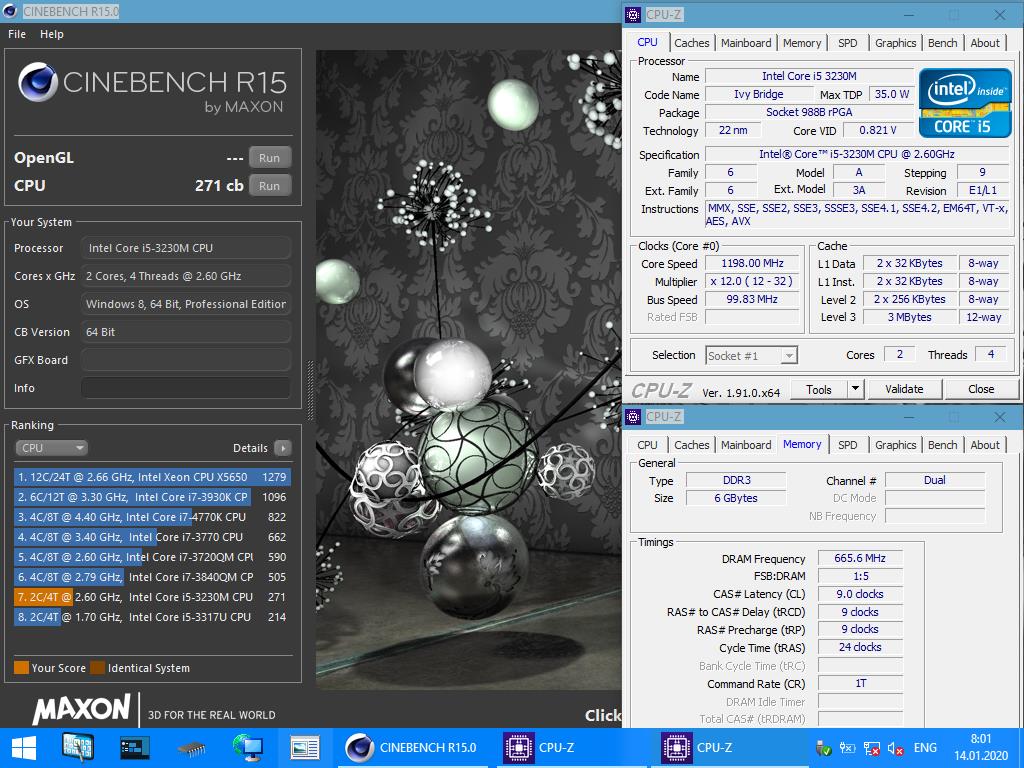This screenshot has height=768, width=1024.
Task: Switch to CPU tab in lower CPU-Z
Action: (647, 445)
